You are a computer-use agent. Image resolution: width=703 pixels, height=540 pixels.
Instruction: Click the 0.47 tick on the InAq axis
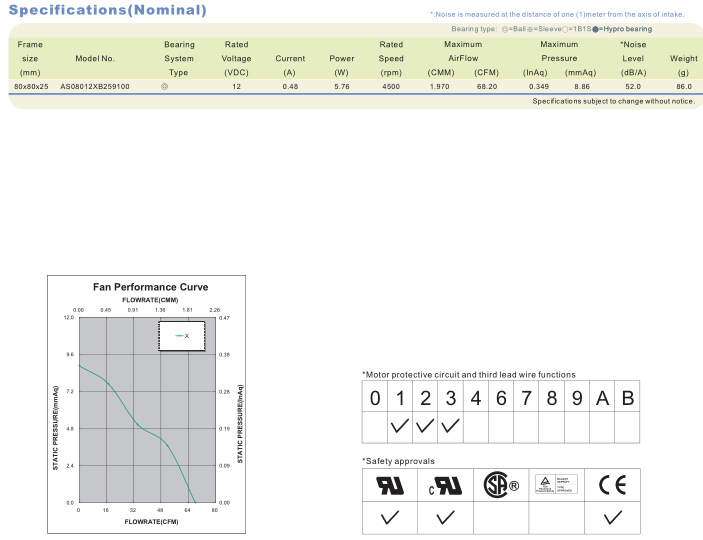tap(224, 318)
